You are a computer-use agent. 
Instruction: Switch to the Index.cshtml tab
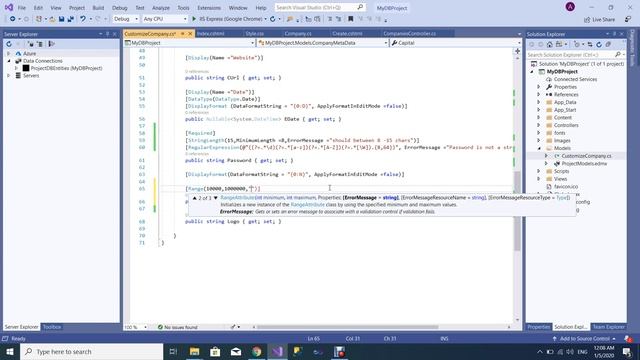coord(211,33)
